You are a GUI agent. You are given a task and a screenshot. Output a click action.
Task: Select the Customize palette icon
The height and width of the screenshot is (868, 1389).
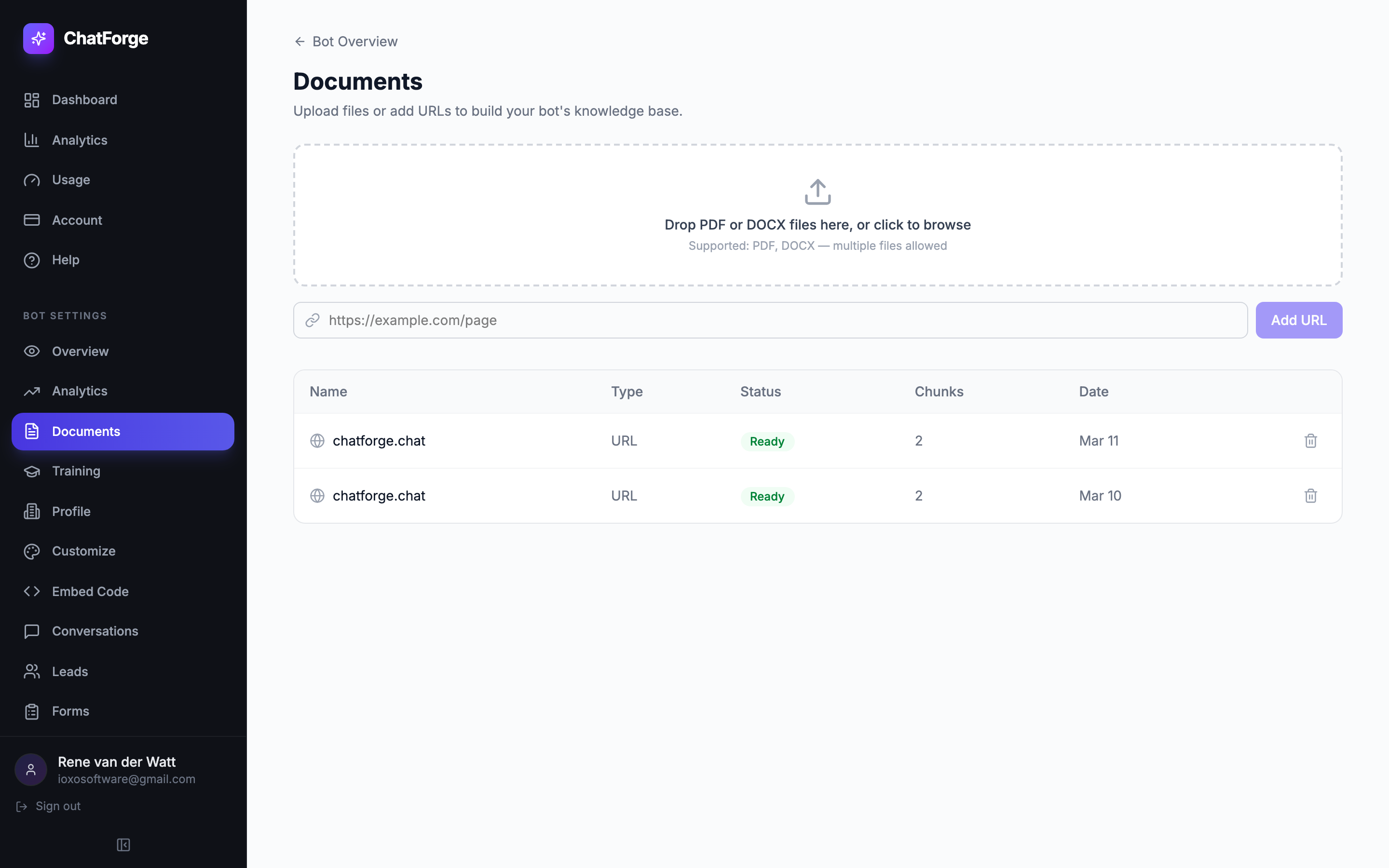(31, 551)
